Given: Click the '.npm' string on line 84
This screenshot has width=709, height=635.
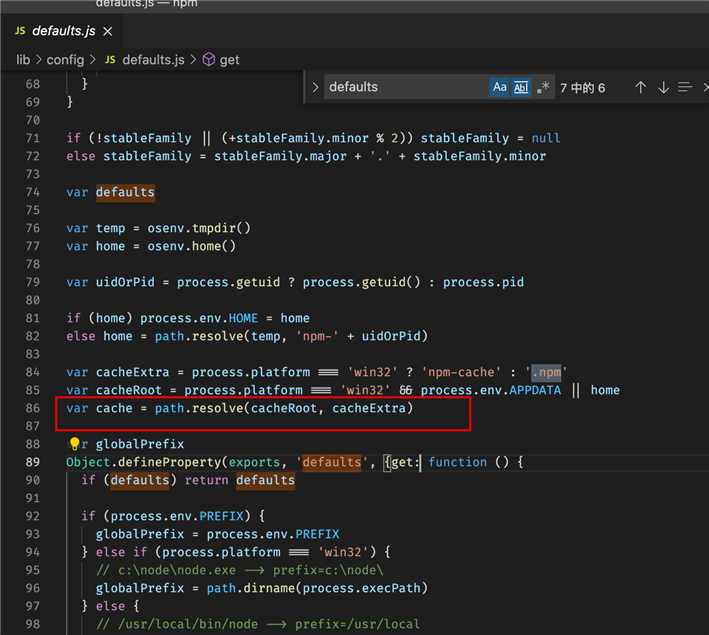Looking at the screenshot, I should [x=546, y=372].
